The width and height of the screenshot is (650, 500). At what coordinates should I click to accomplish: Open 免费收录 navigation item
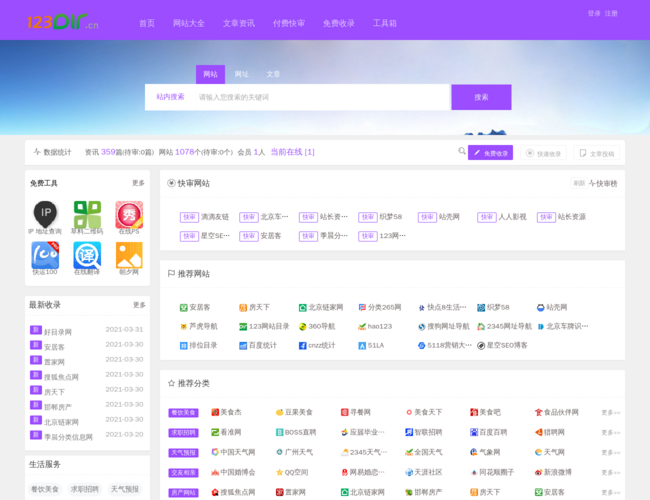coord(339,23)
